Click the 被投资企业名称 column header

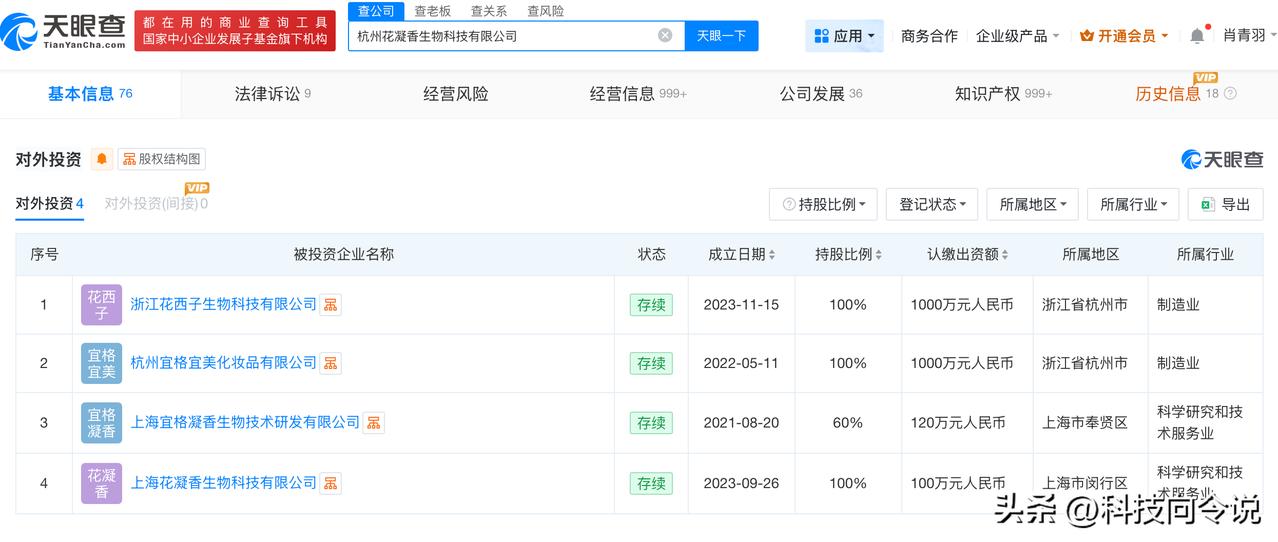pos(343,255)
